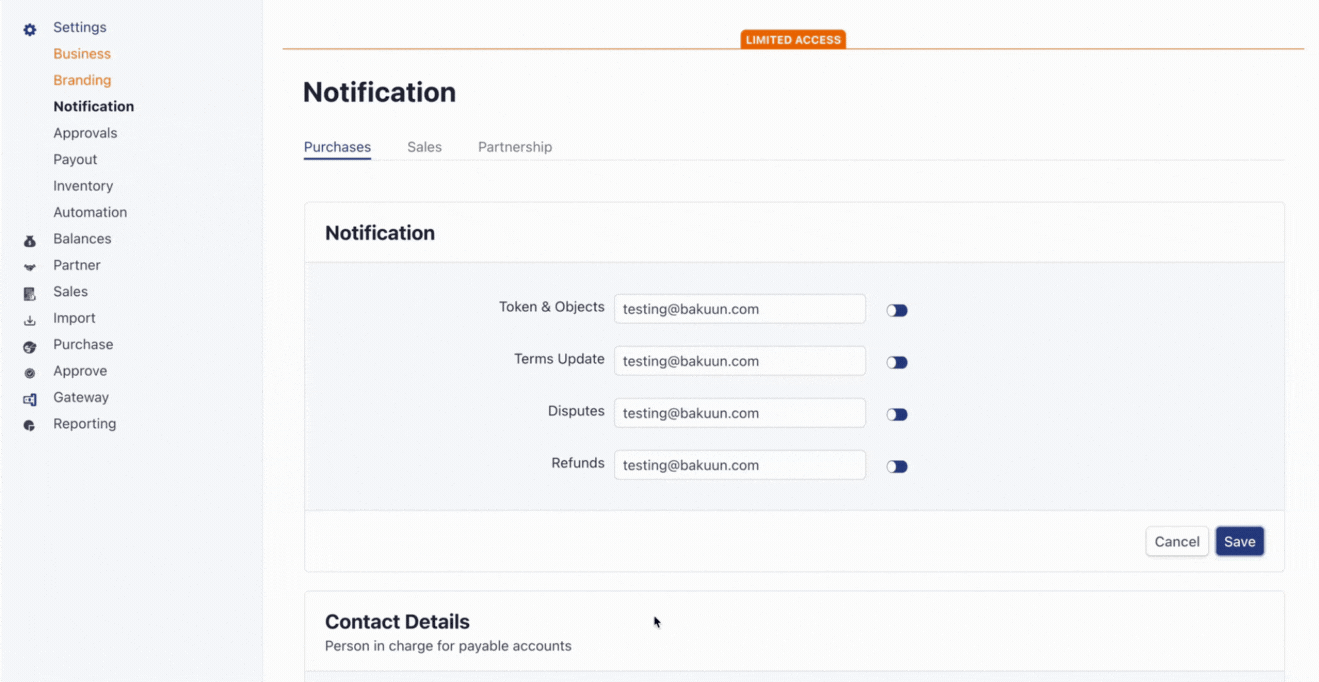The width and height of the screenshot is (1319, 682).
Task: Select the Sales document icon
Action: tap(29, 291)
